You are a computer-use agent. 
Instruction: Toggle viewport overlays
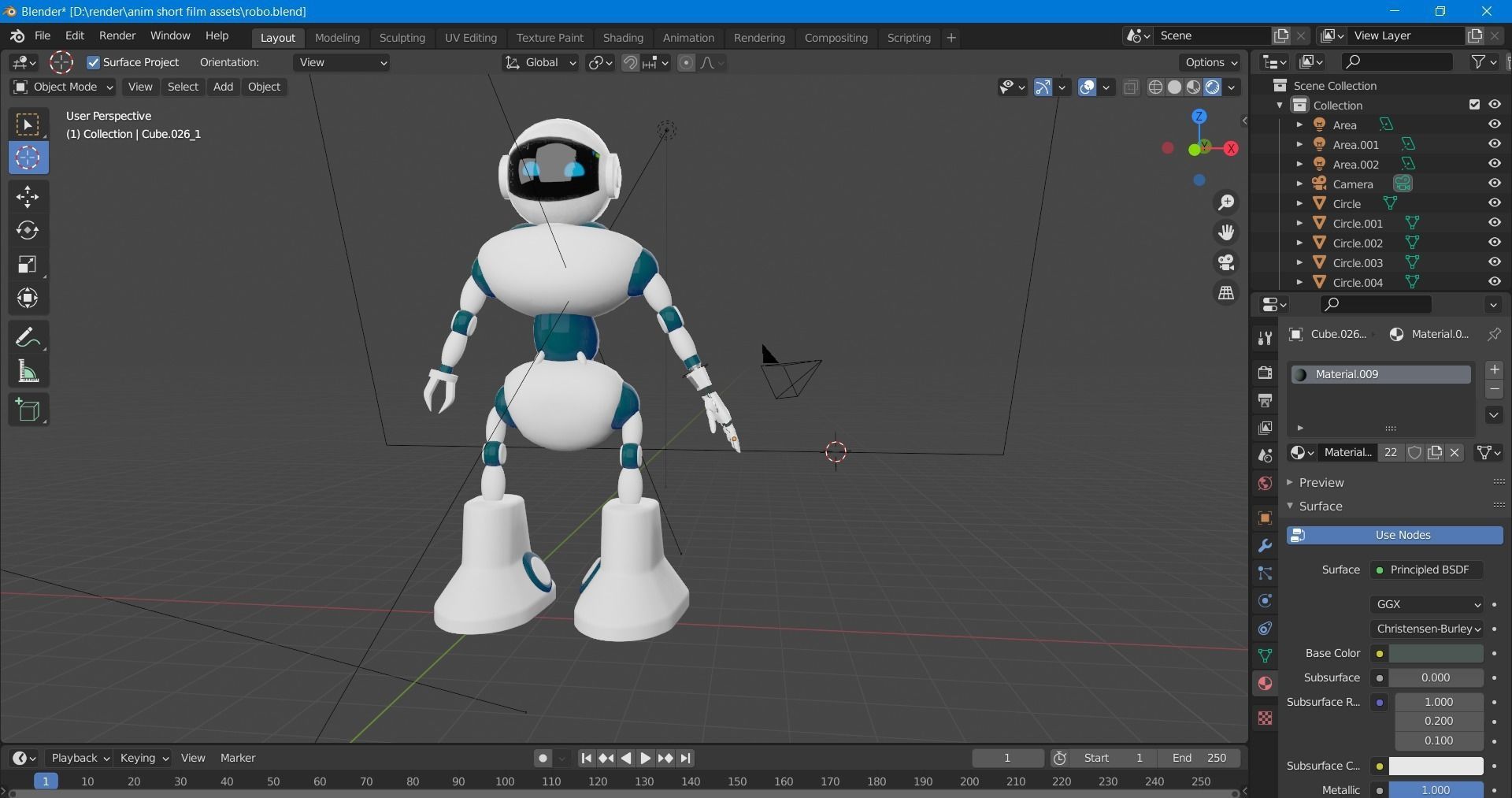point(1087,87)
